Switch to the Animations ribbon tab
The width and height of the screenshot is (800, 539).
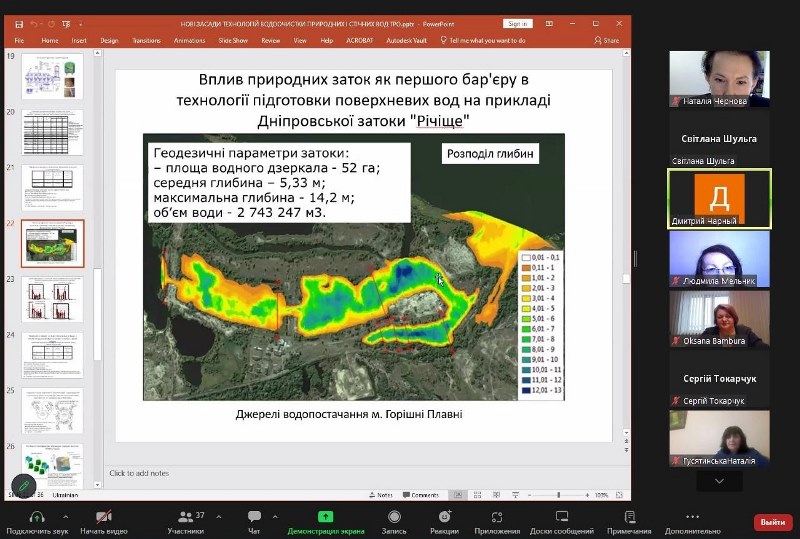click(189, 40)
